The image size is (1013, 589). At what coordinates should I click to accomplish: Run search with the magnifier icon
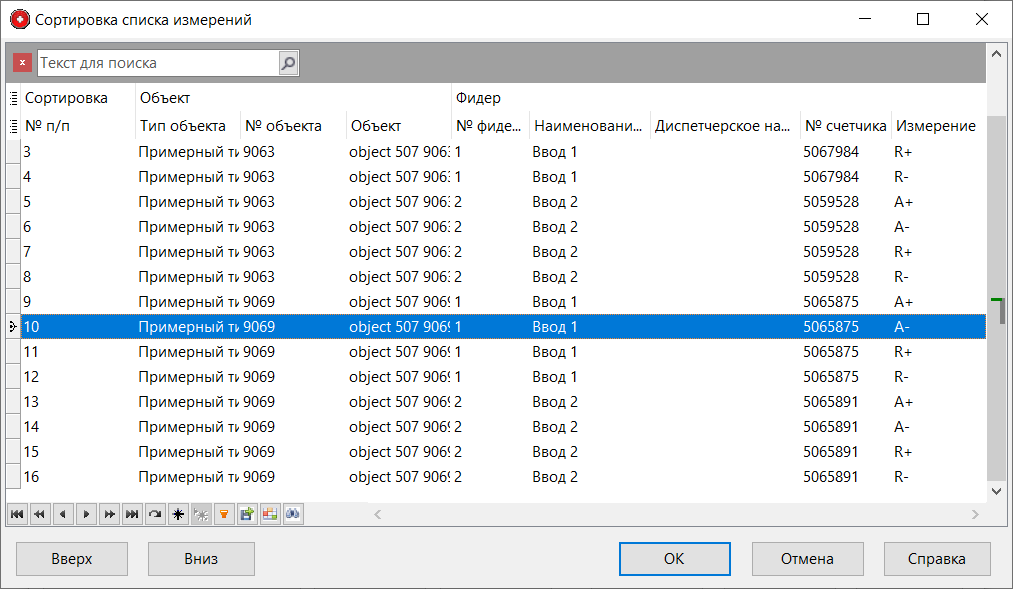tap(288, 62)
